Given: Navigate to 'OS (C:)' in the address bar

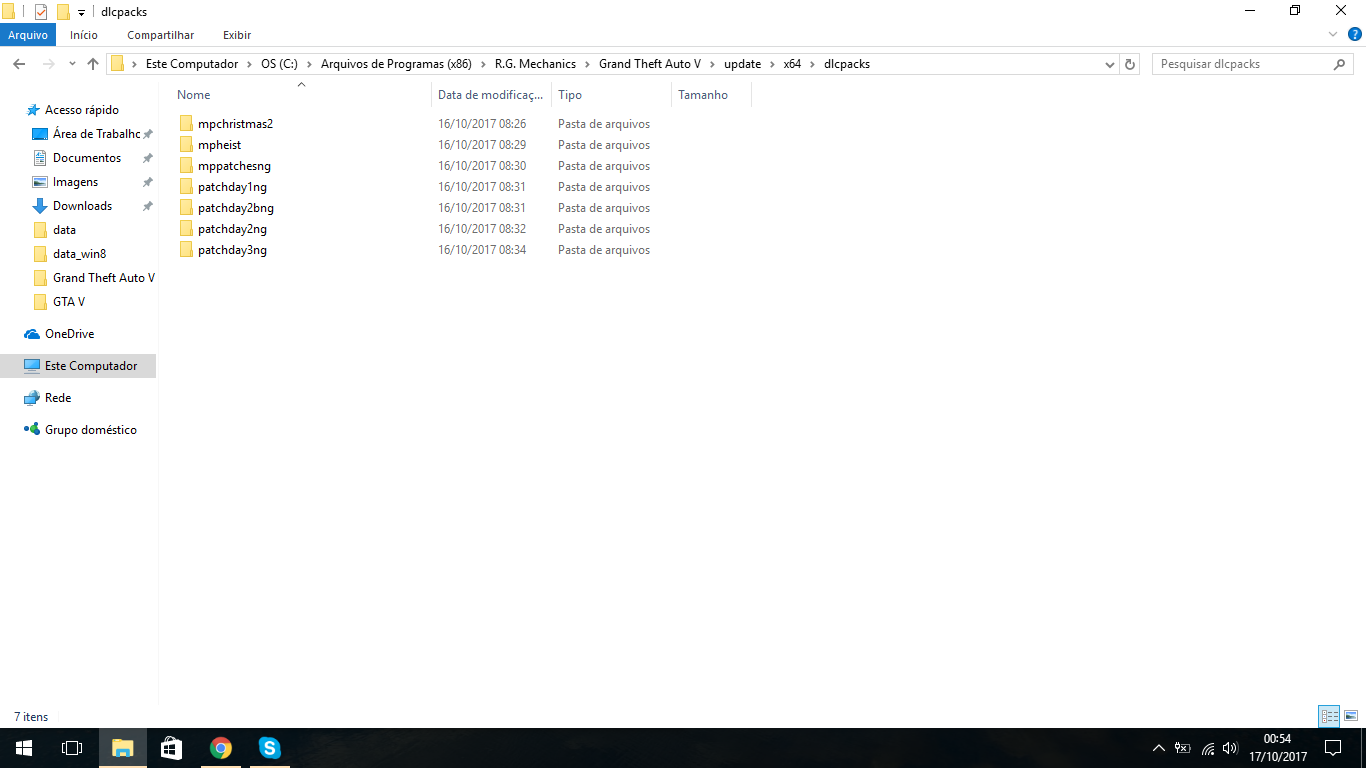Looking at the screenshot, I should tap(280, 64).
